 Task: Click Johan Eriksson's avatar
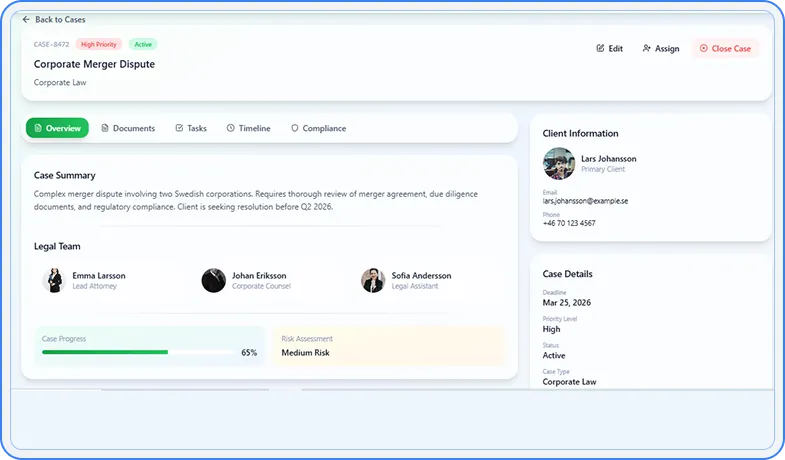tap(213, 280)
